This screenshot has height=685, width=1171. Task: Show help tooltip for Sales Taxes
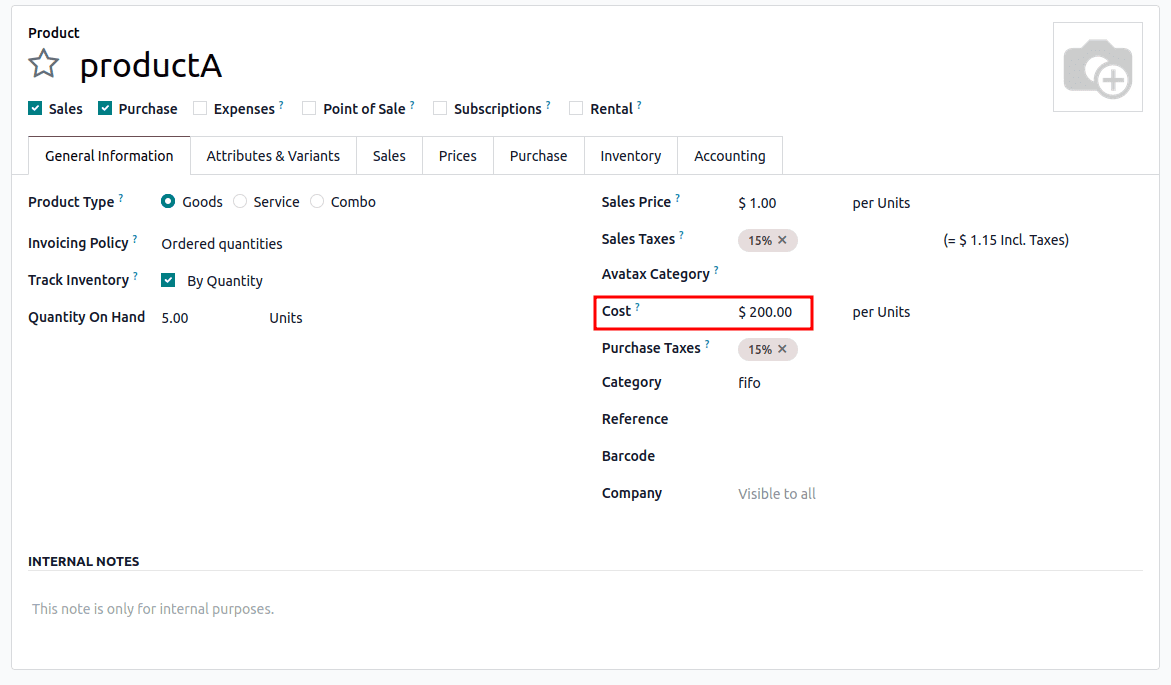pyautogui.click(x=681, y=235)
